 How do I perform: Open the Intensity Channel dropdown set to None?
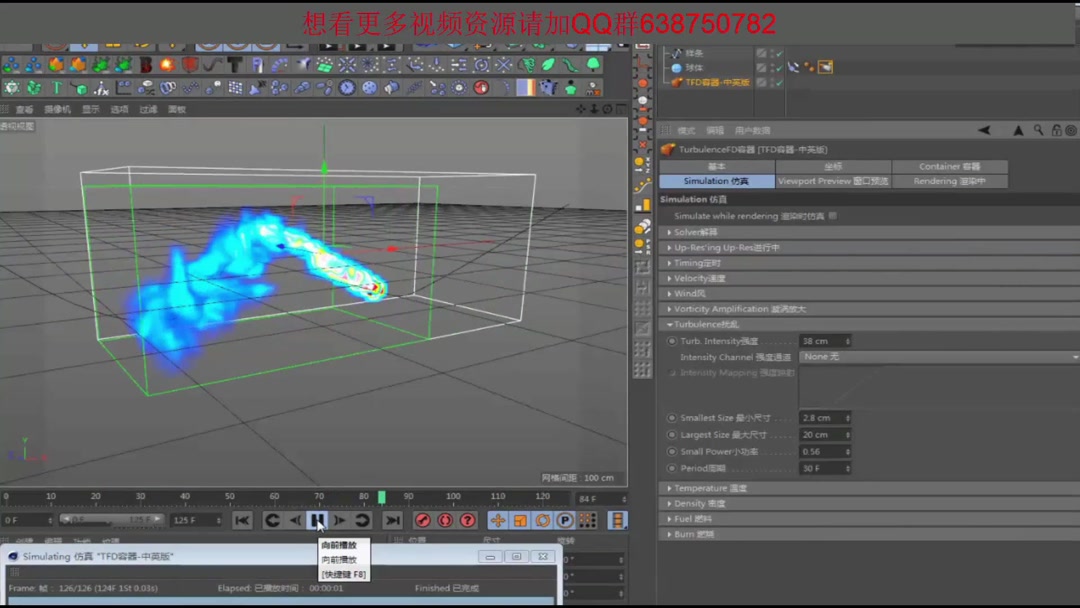[900, 357]
